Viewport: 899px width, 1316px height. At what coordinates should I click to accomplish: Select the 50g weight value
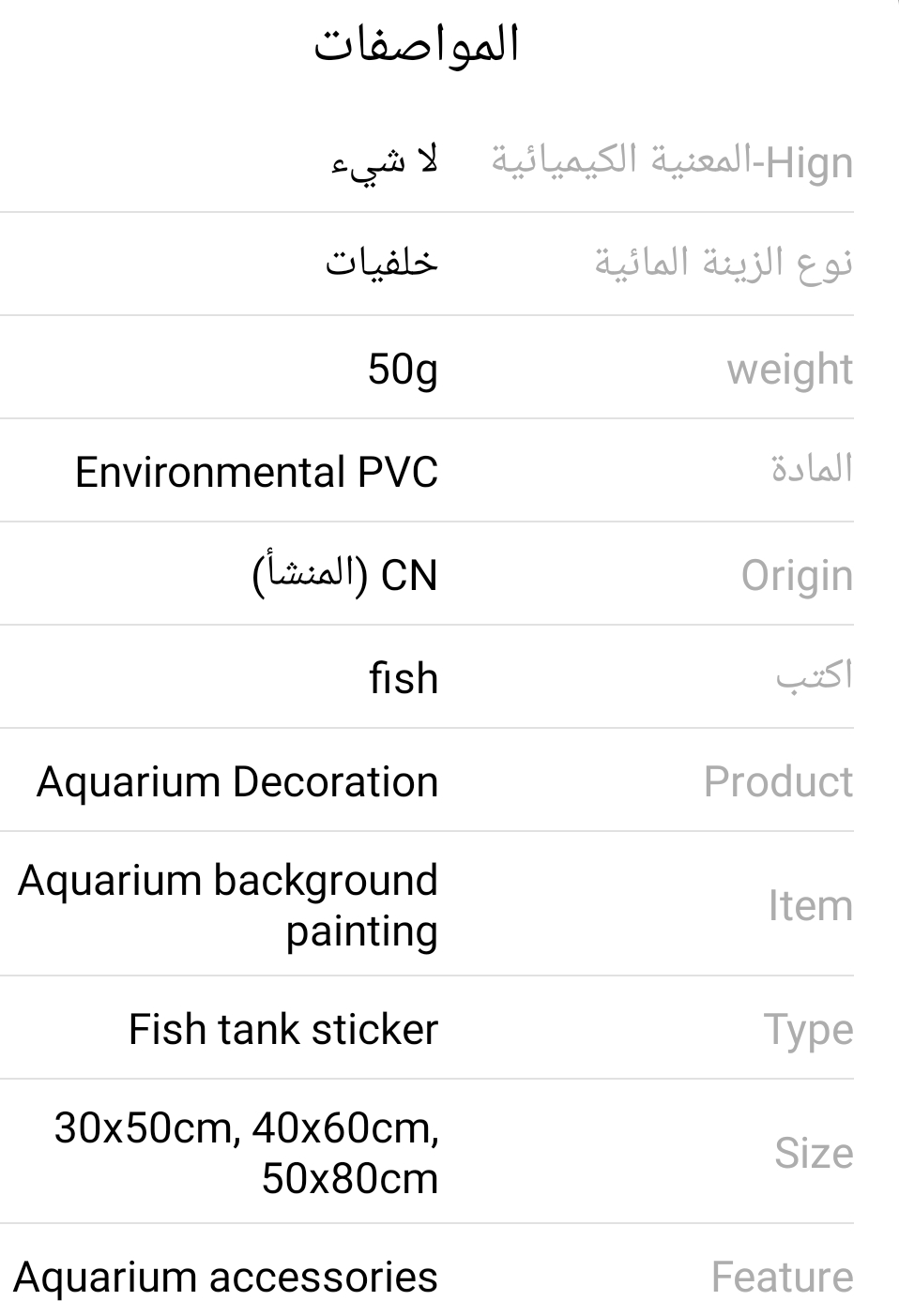[403, 369]
